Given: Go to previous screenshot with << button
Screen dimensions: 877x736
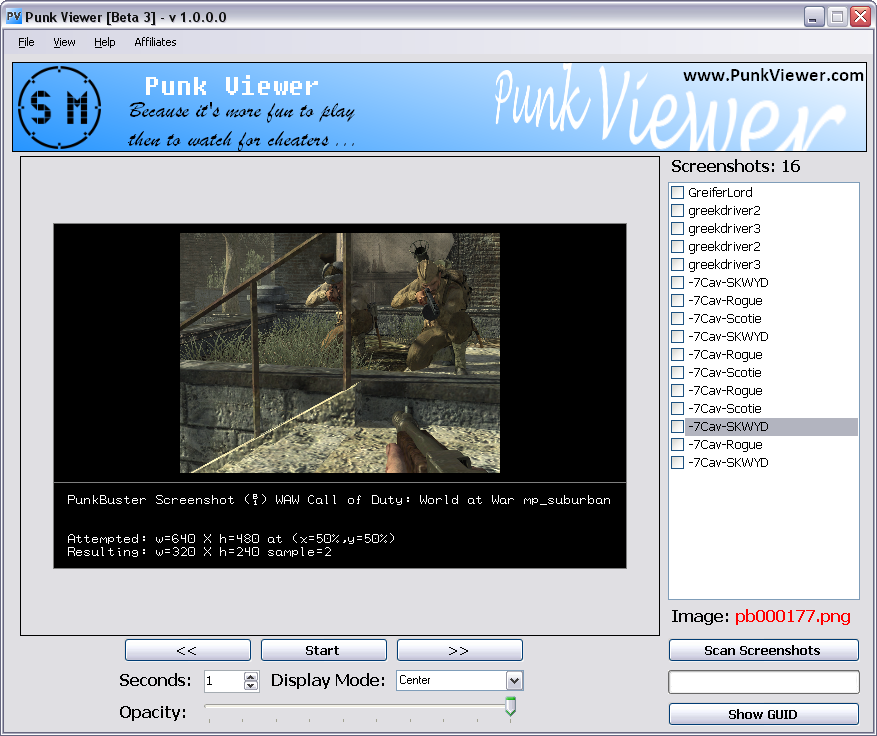Looking at the screenshot, I should pos(188,650).
